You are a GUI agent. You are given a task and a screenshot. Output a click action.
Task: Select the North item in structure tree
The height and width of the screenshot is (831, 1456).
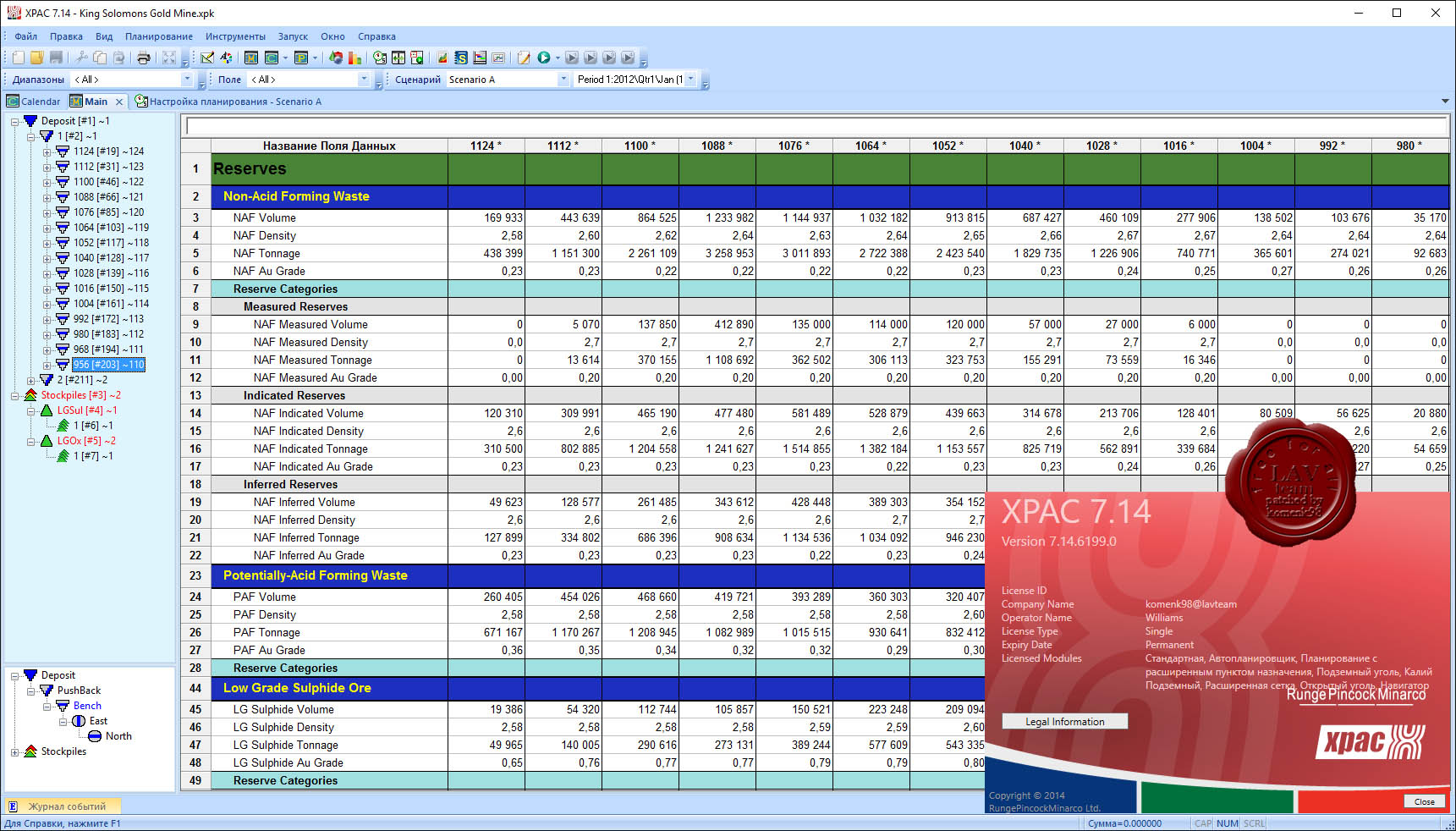coord(118,736)
